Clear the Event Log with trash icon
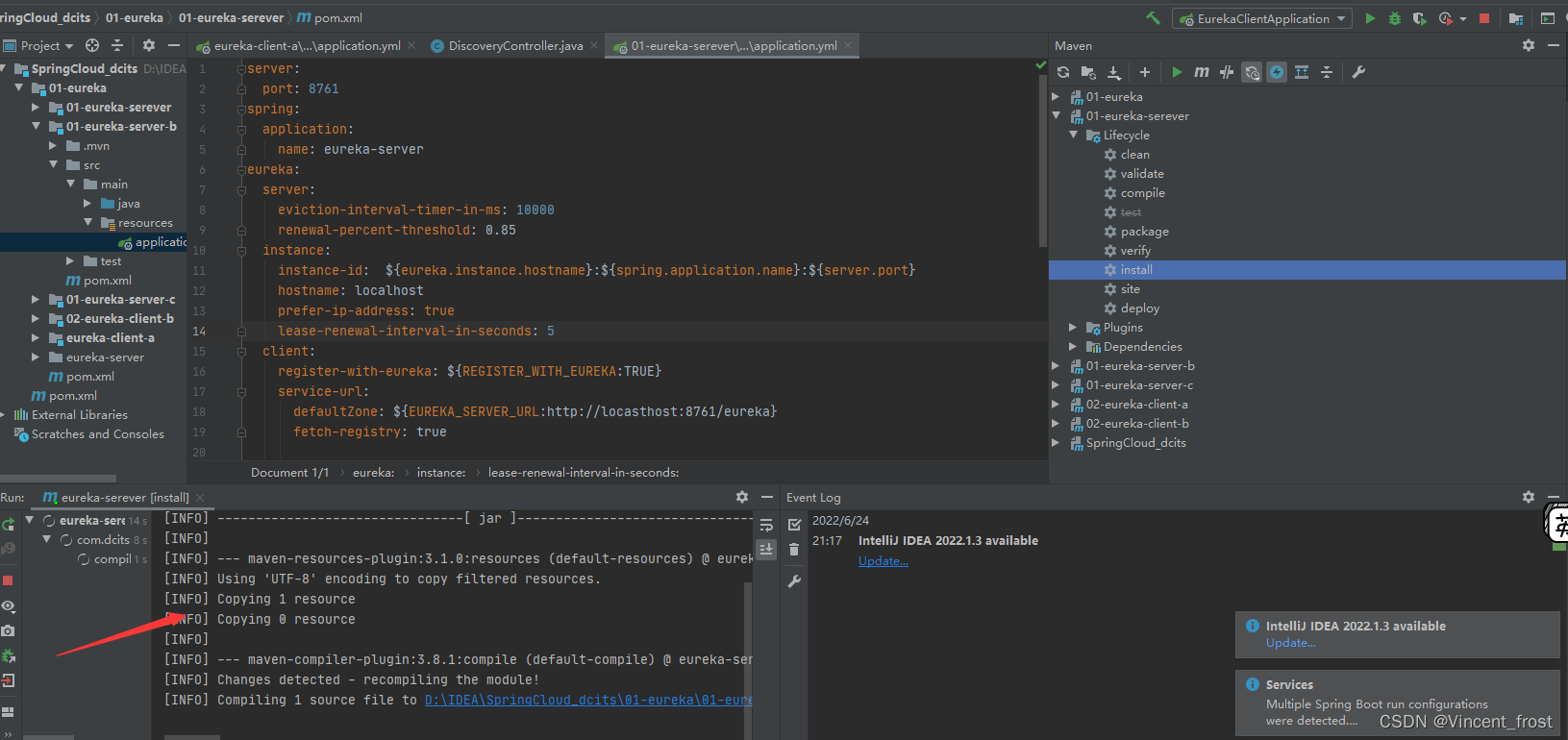This screenshot has width=1568, height=740. (794, 550)
